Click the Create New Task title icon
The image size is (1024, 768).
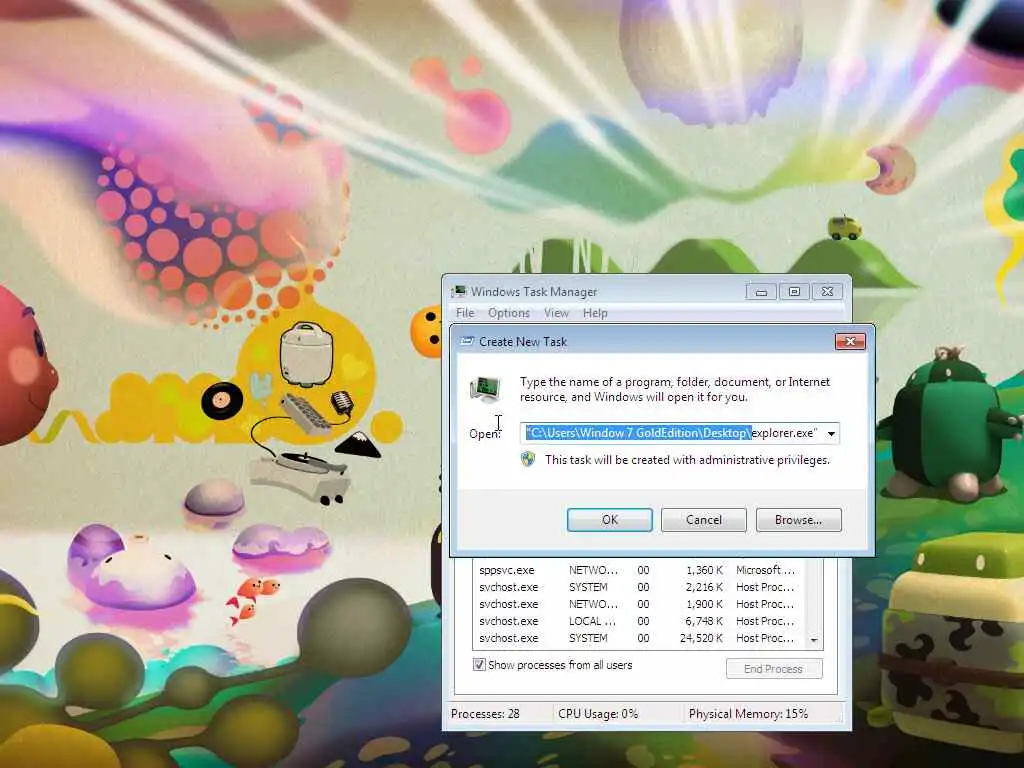466,341
